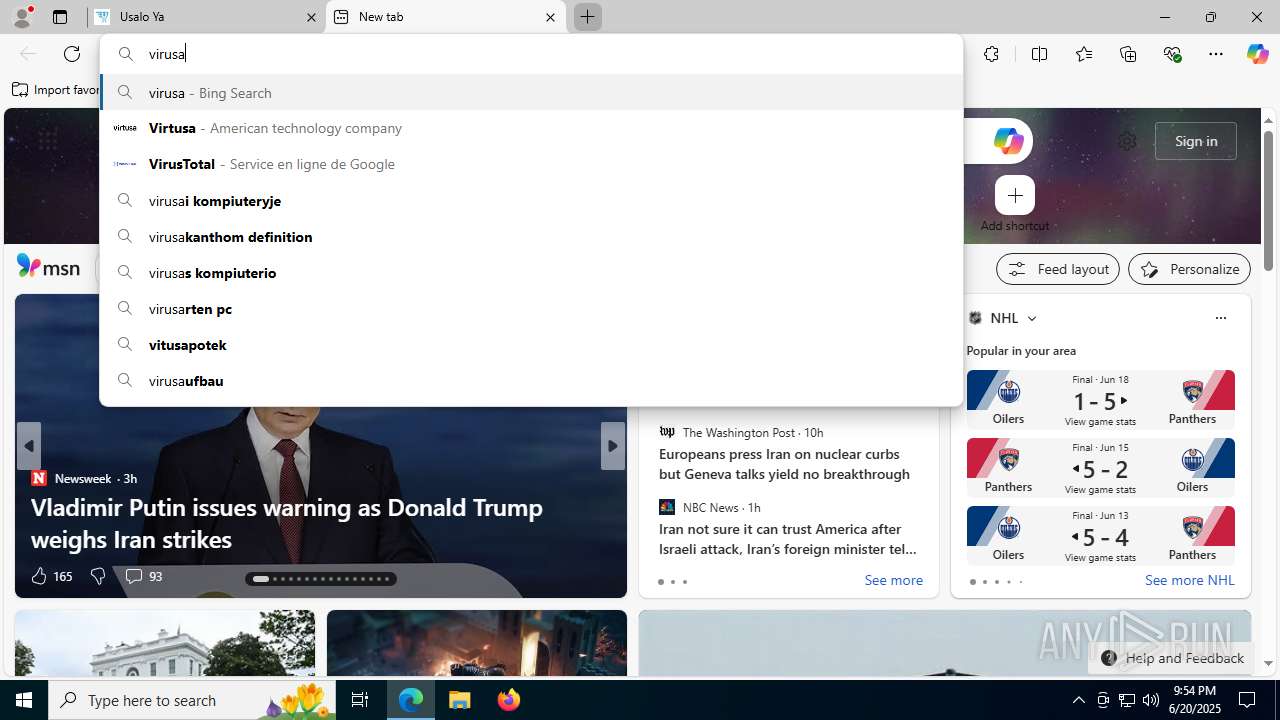Screen dimensions: 1280x720
Task: Open page settings gear icon
Action: pos(1127,141)
